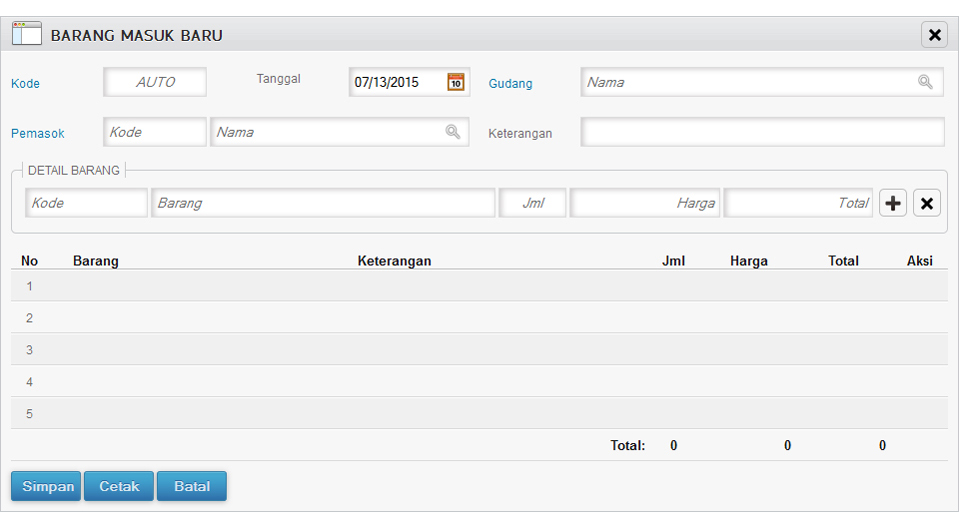Click the Simpan button

[x=46, y=486]
